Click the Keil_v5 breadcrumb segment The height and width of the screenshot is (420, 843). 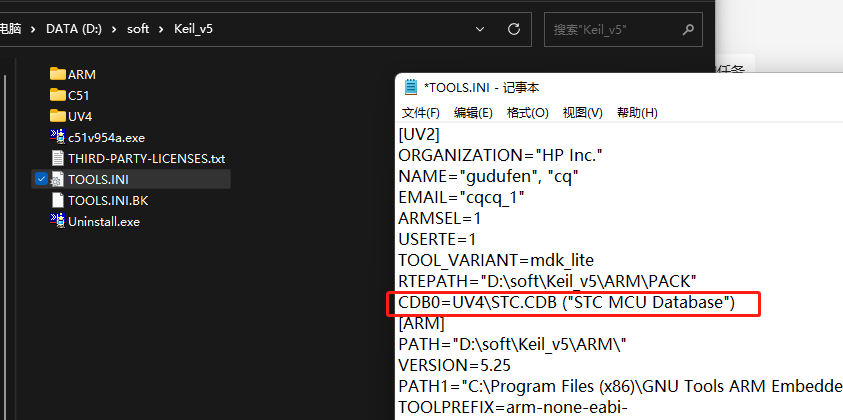click(193, 29)
